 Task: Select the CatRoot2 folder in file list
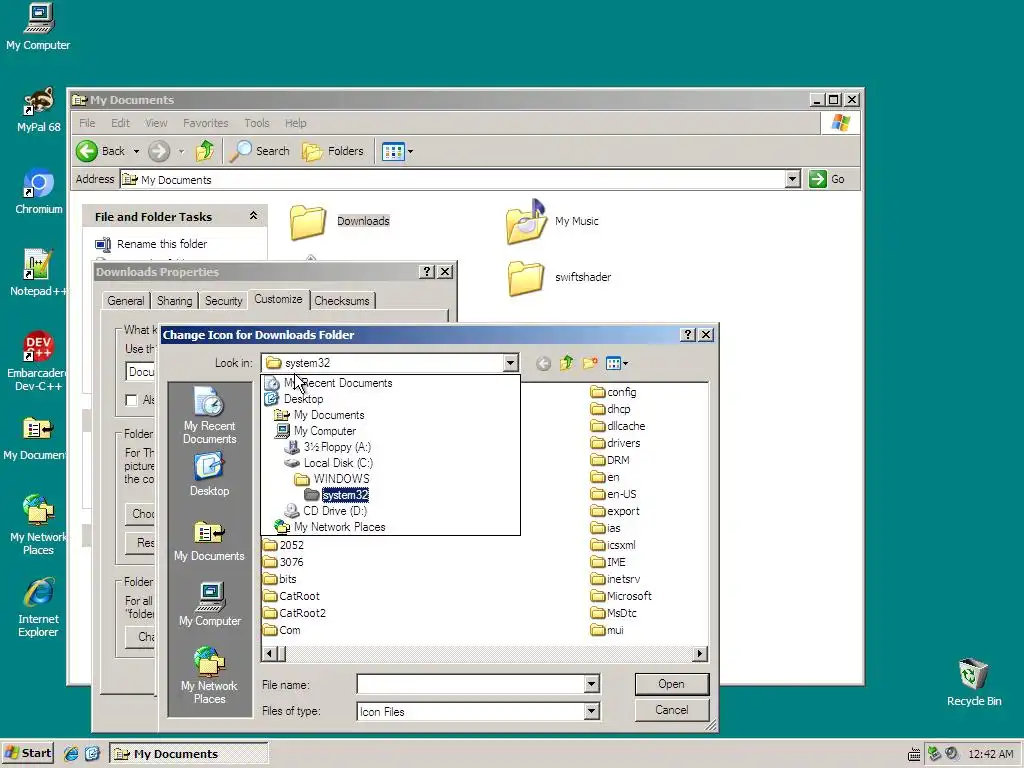tap(294, 613)
